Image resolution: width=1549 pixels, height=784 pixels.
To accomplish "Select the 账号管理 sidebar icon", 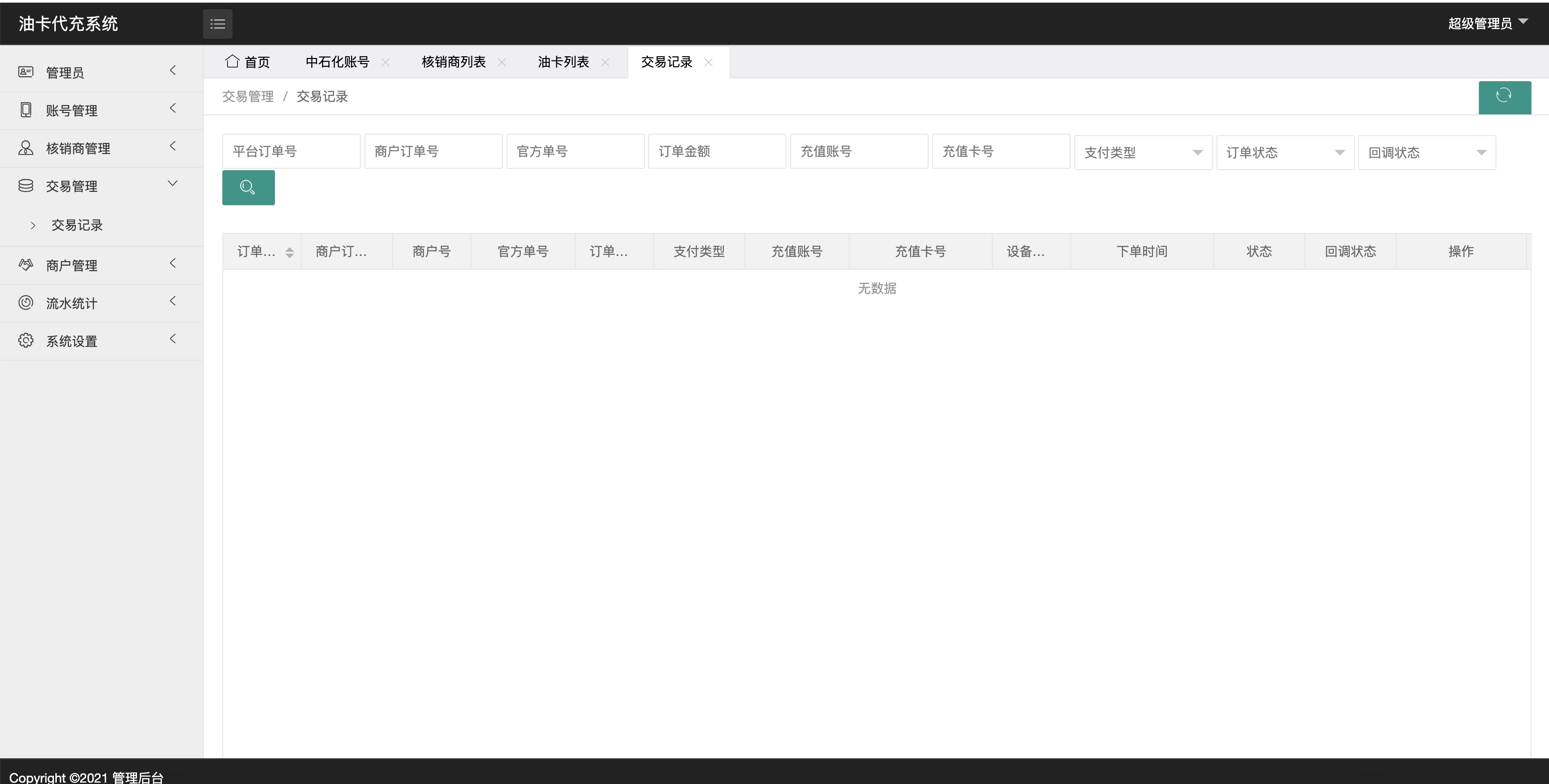I will 26,109.
